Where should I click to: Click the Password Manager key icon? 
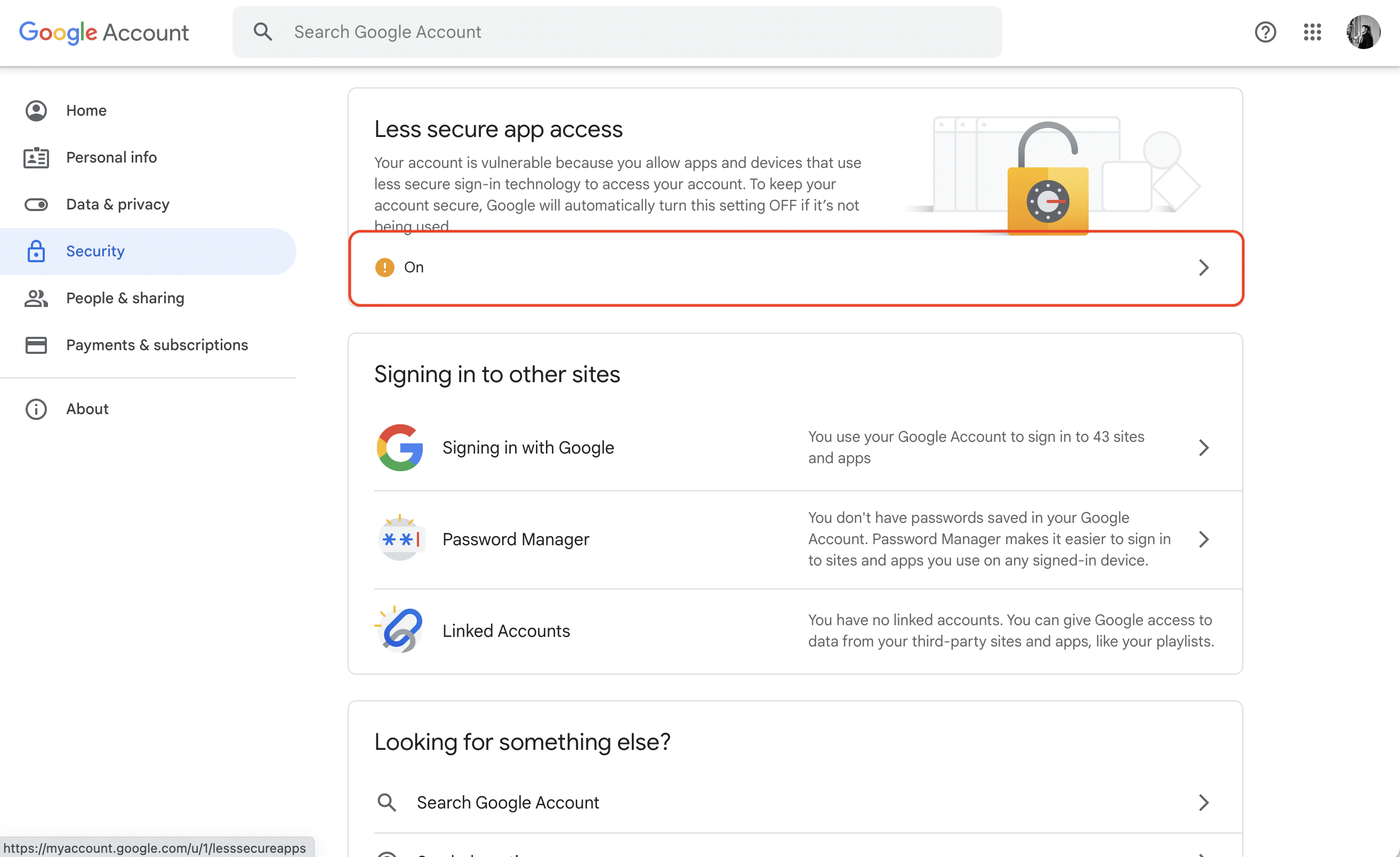pyautogui.click(x=401, y=538)
